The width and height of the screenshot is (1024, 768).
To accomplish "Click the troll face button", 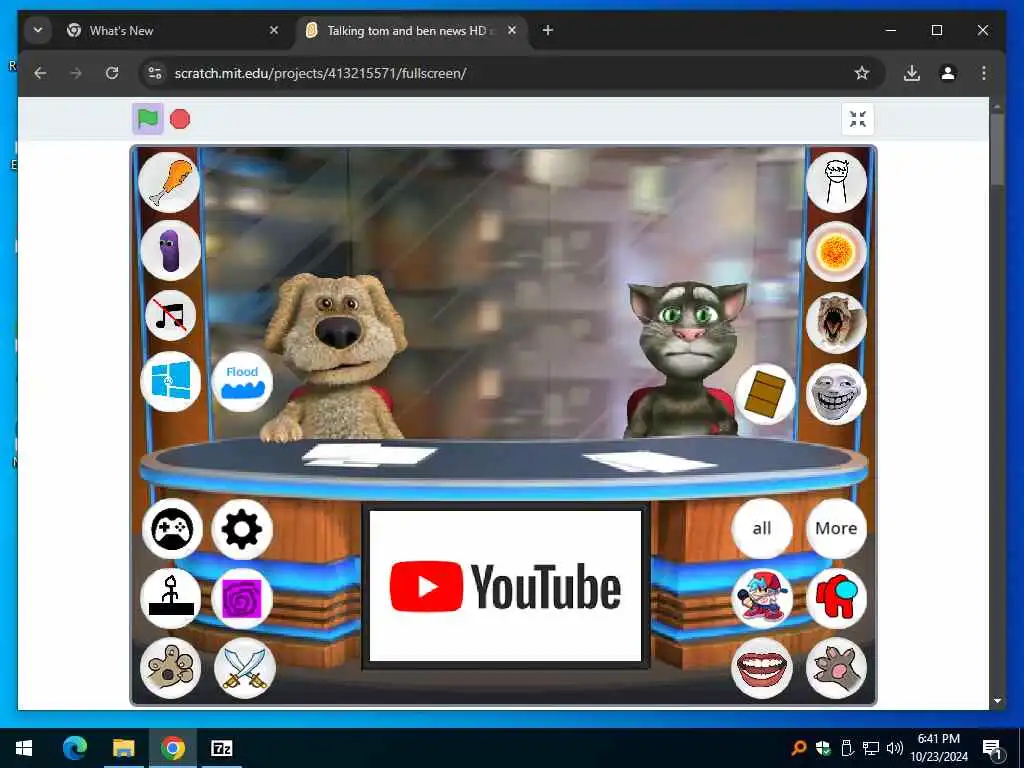I will pyautogui.click(x=836, y=394).
